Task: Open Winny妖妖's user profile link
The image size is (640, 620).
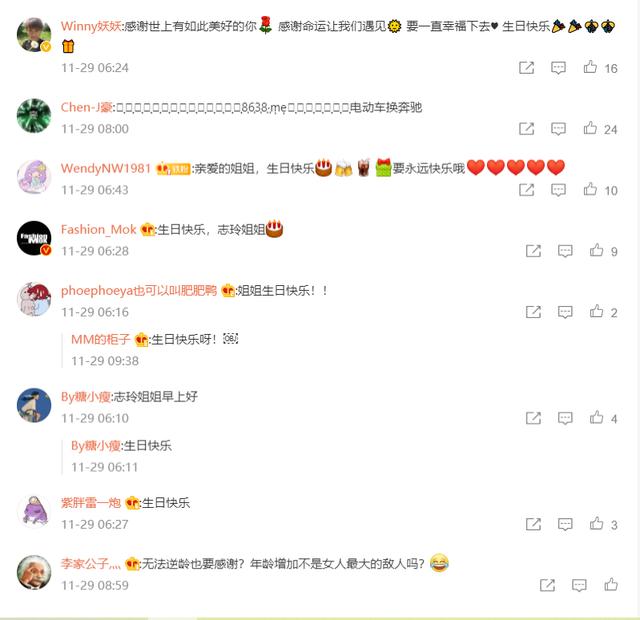Action: coord(91,26)
